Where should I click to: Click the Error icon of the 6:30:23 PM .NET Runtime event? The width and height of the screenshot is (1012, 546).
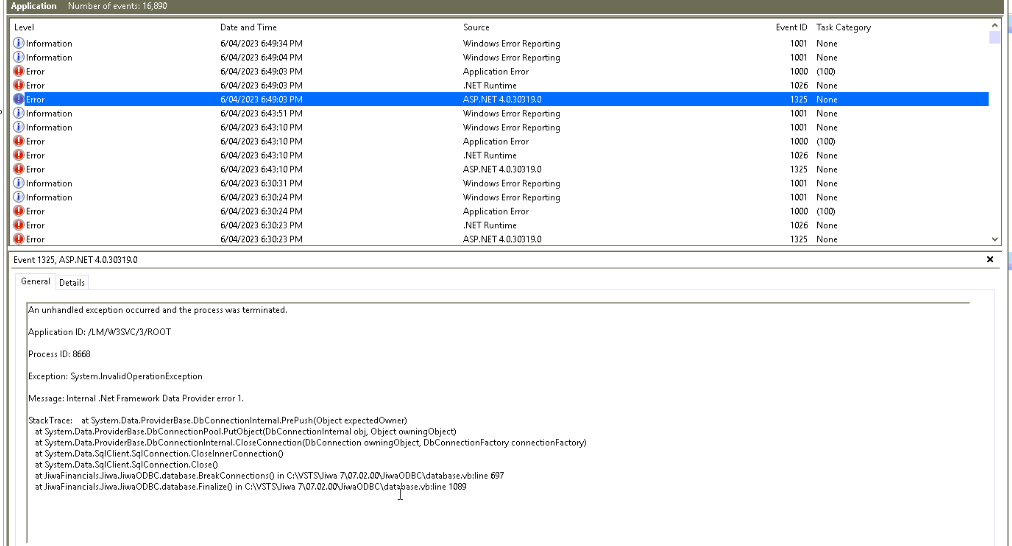tap(19, 226)
